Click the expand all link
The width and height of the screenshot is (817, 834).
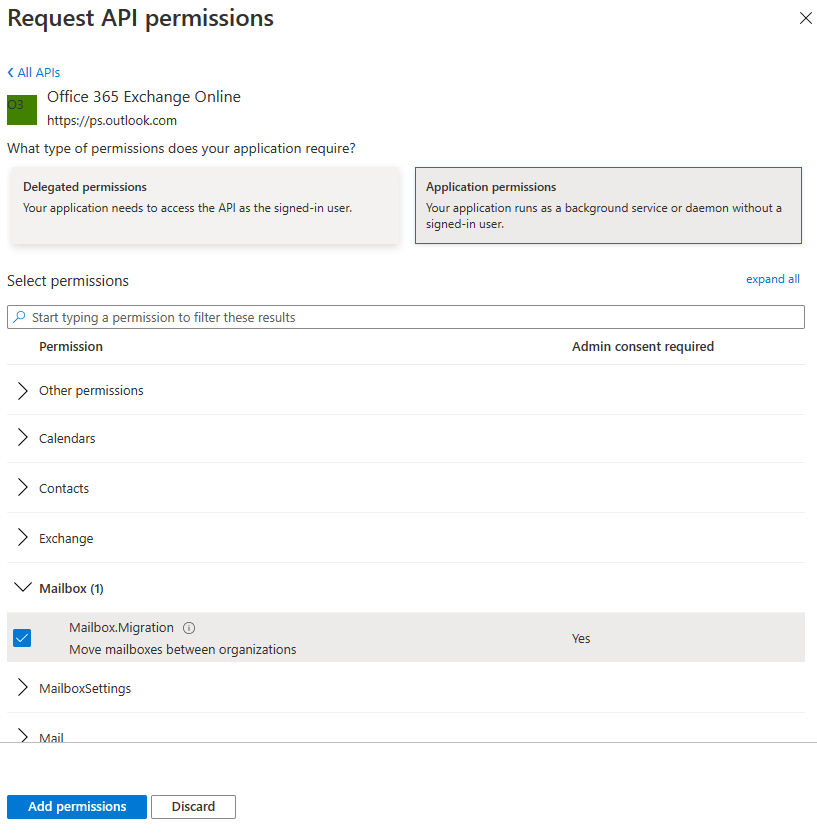point(772,279)
